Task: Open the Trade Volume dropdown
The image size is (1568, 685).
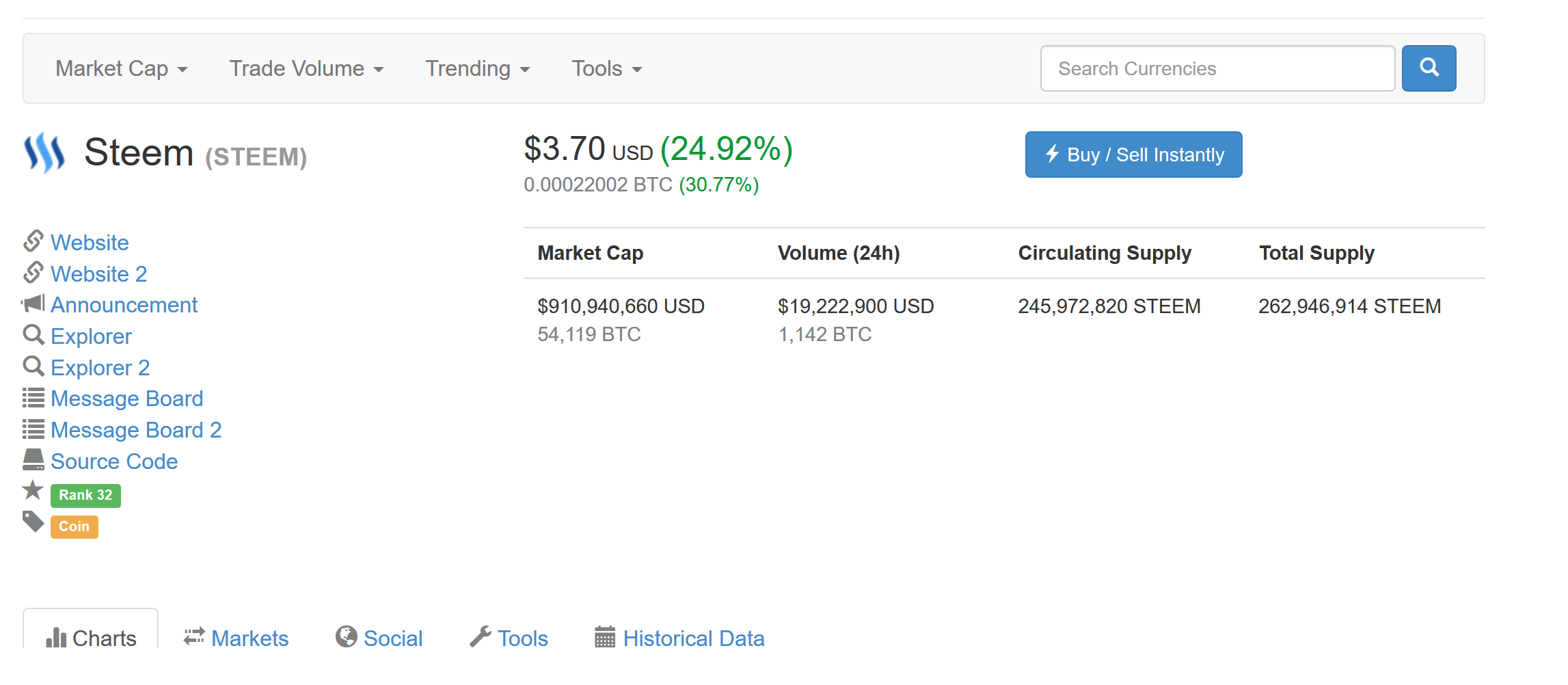Action: tap(306, 68)
